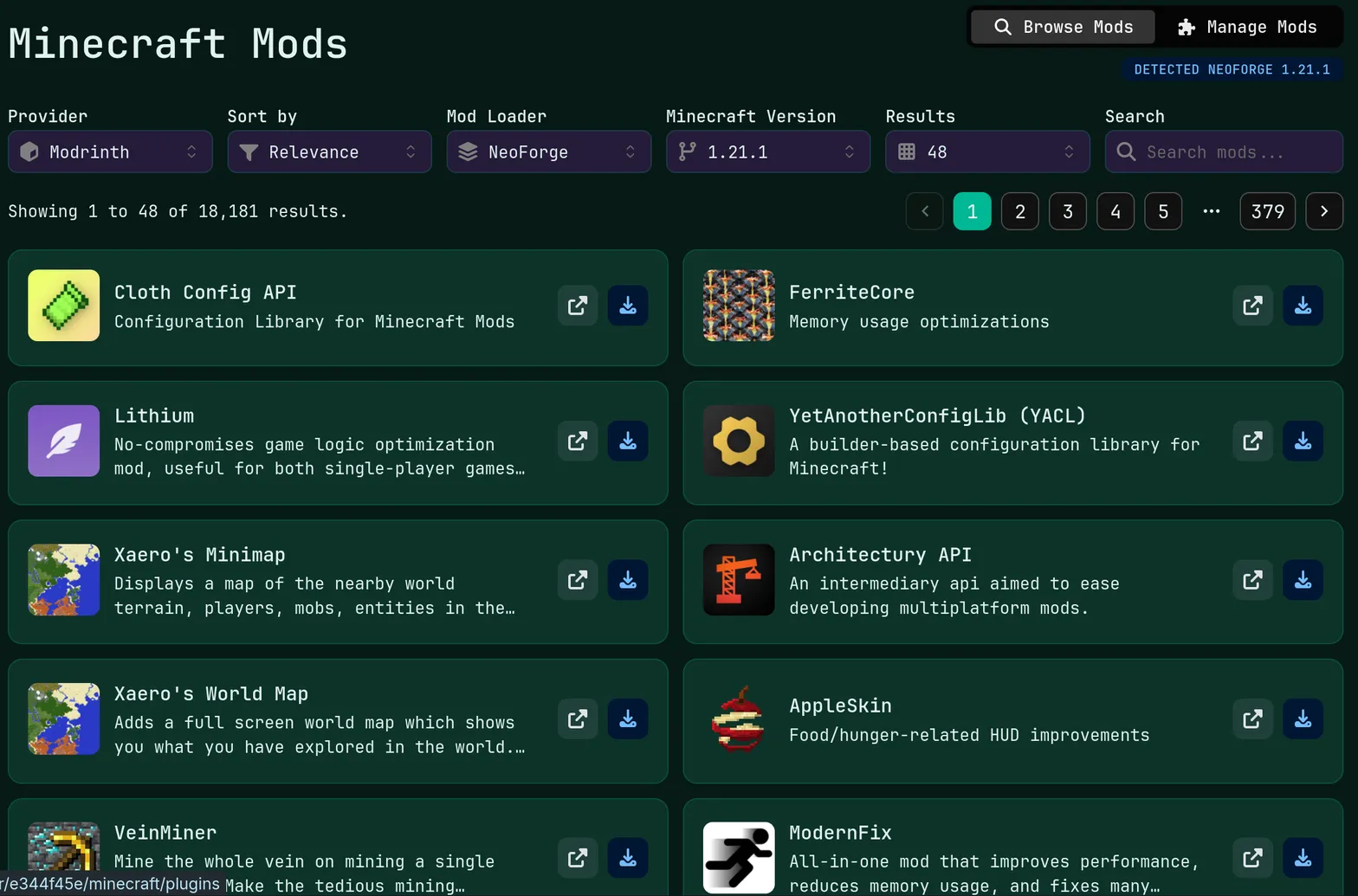The width and height of the screenshot is (1358, 896).
Task: Download the Cloth Config API mod
Action: 628,306
